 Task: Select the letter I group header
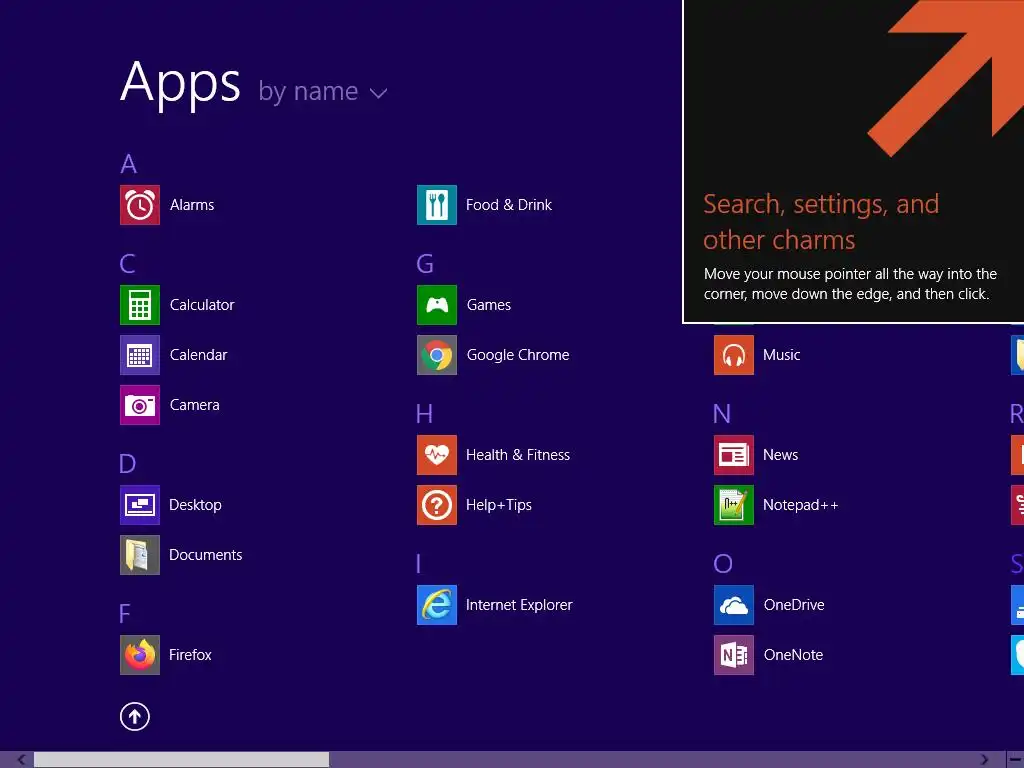coord(419,564)
